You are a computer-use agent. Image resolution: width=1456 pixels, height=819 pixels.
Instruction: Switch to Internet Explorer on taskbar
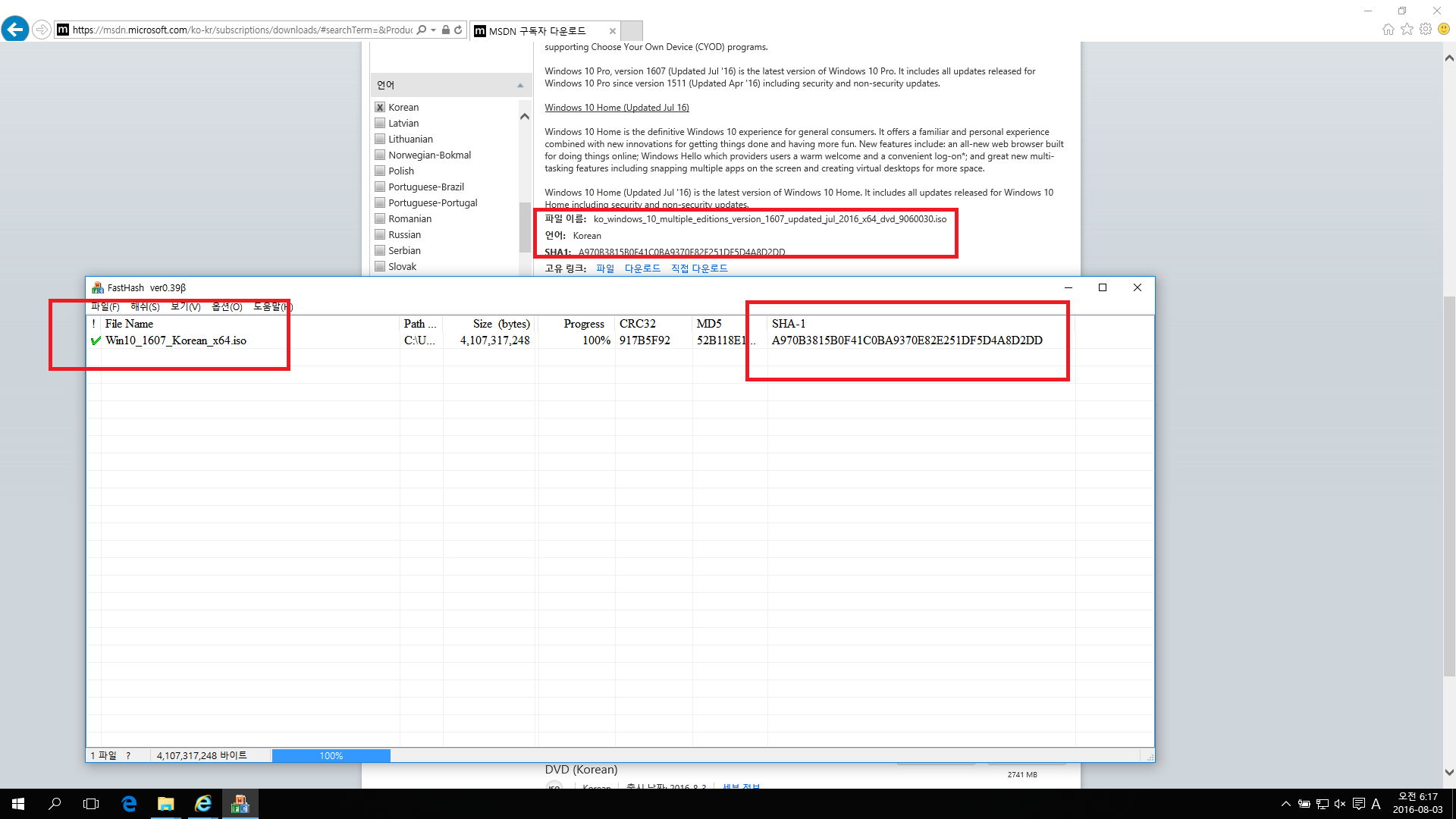click(202, 804)
